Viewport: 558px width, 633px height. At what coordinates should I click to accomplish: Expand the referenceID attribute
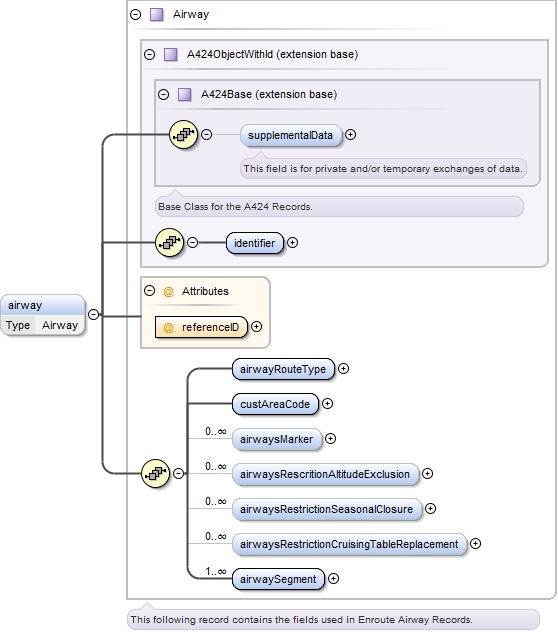point(256,327)
